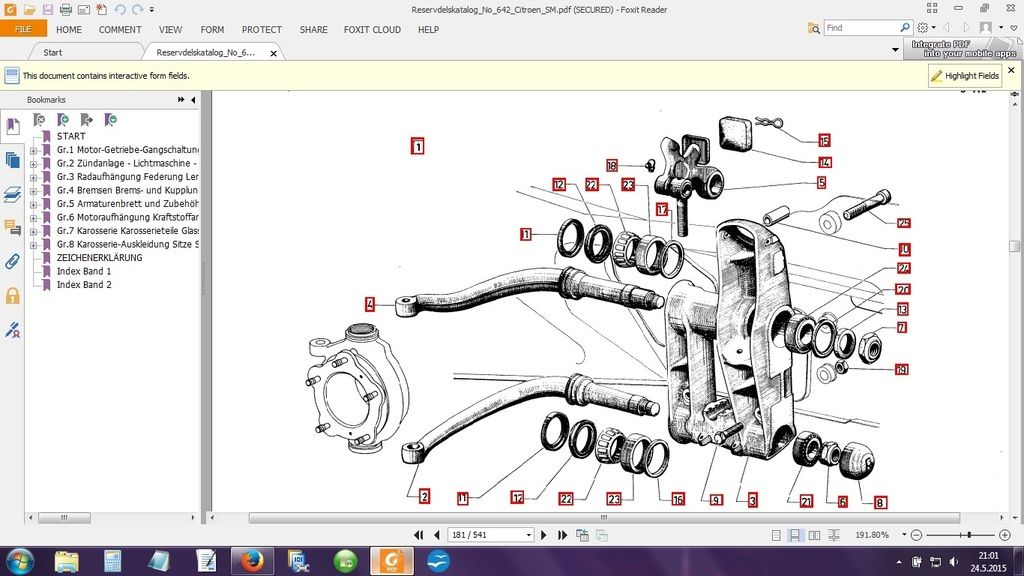Viewport: 1024px width, 576px height.
Task: Expand the Gr.1 Motor-Getriebe bookmark
Action: pos(33,150)
